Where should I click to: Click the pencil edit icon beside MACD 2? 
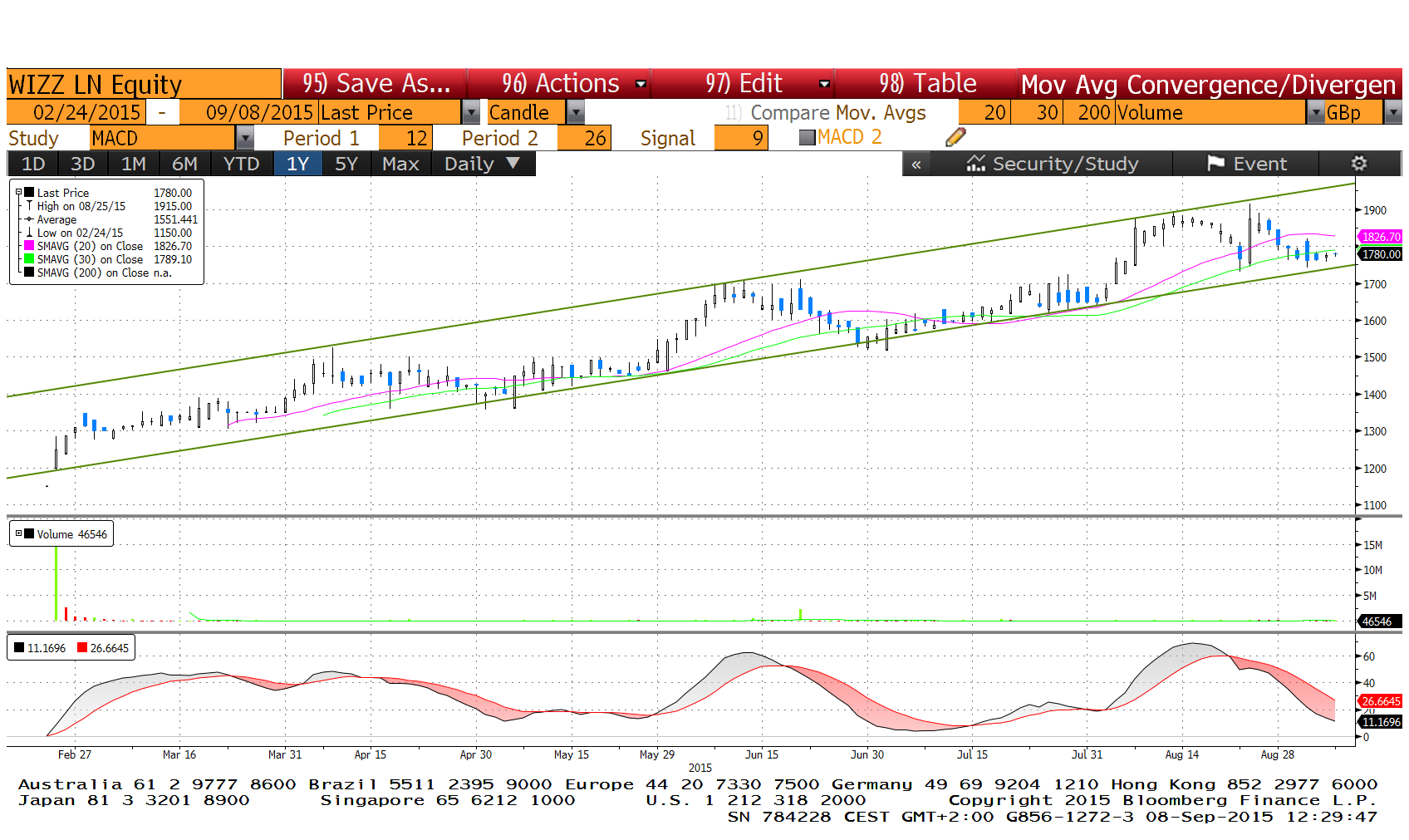[955, 137]
